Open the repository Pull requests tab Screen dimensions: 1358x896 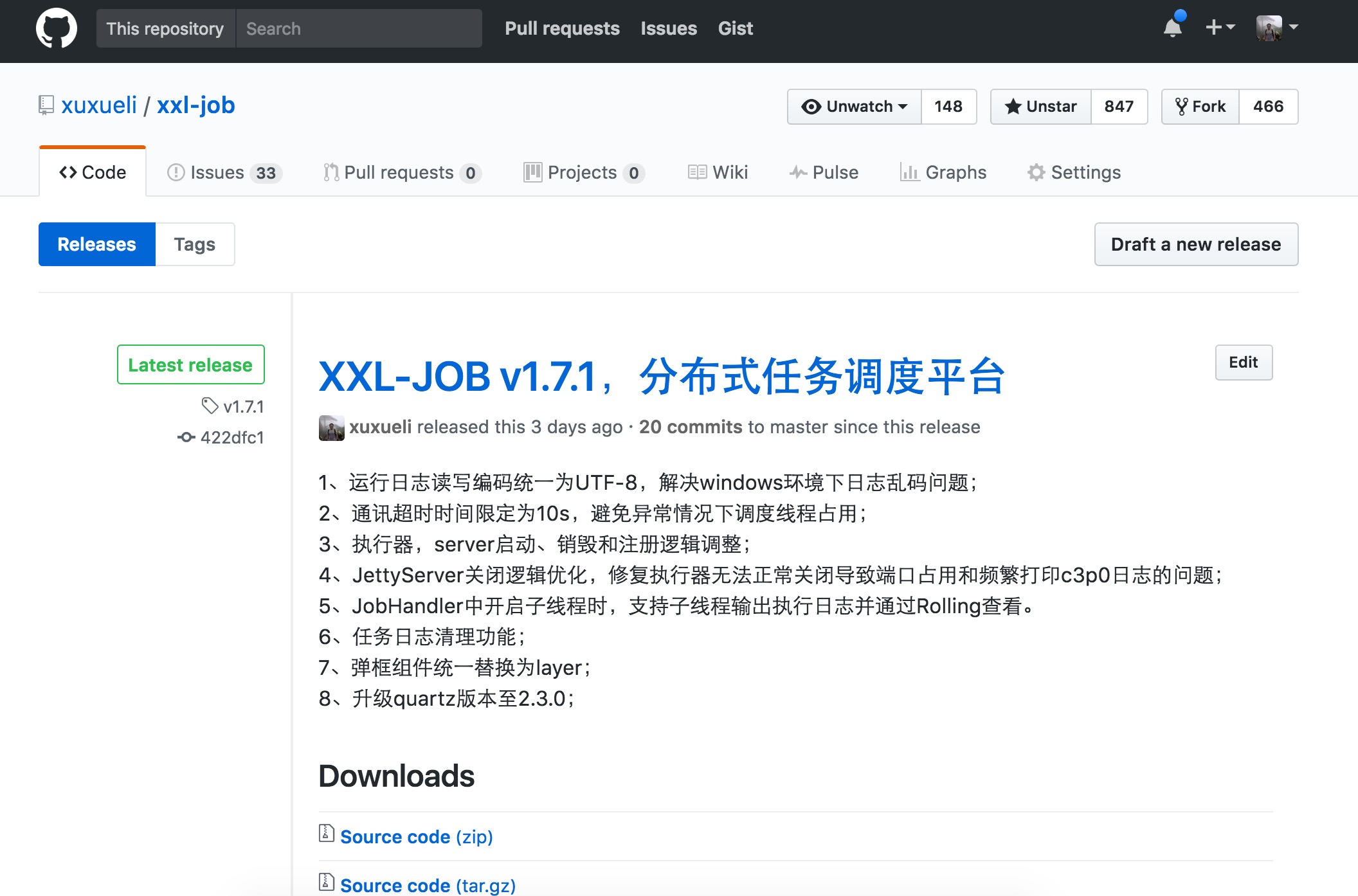[x=403, y=172]
